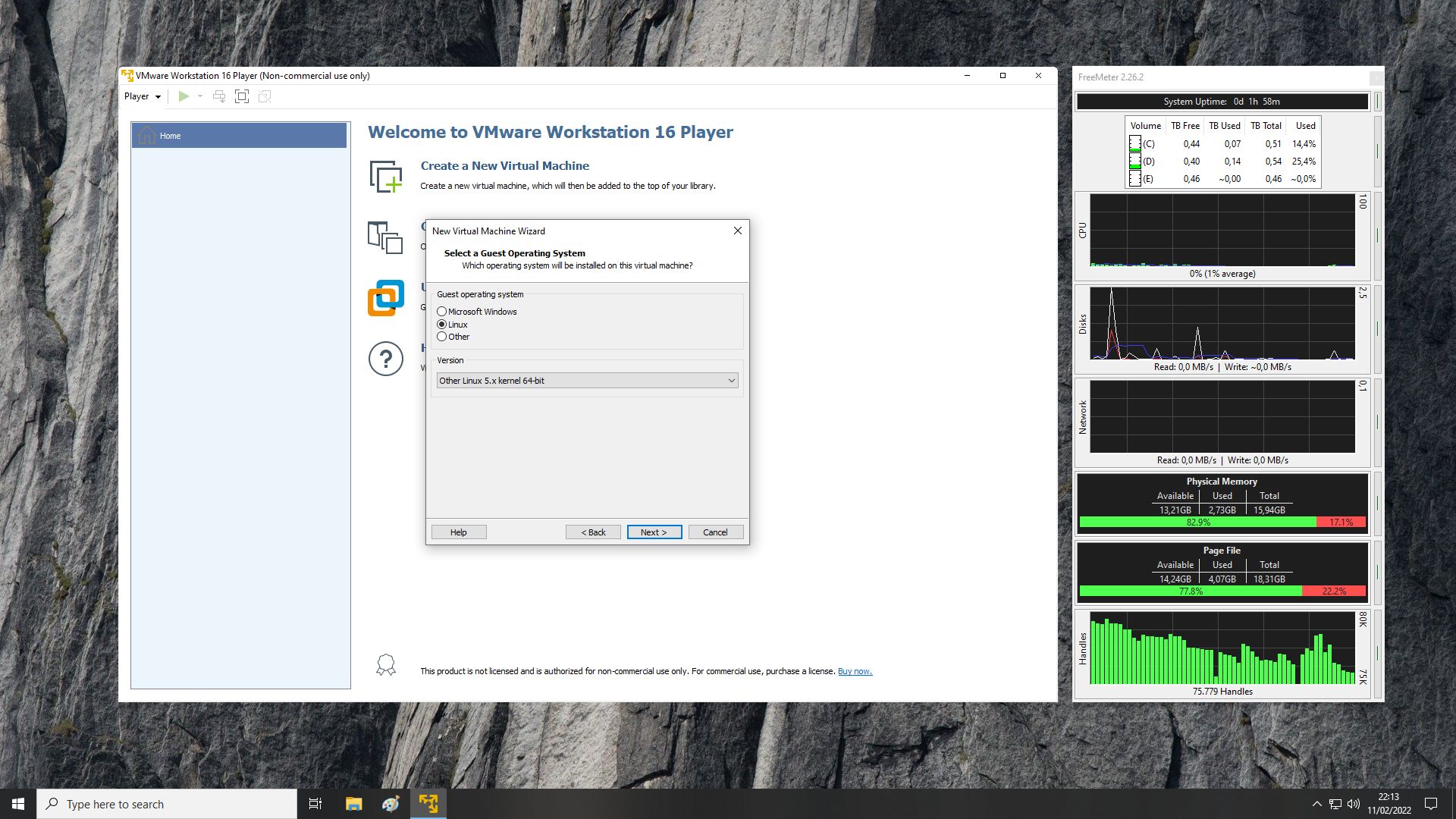
Task: Click the Back button in the wizard
Action: tap(593, 532)
